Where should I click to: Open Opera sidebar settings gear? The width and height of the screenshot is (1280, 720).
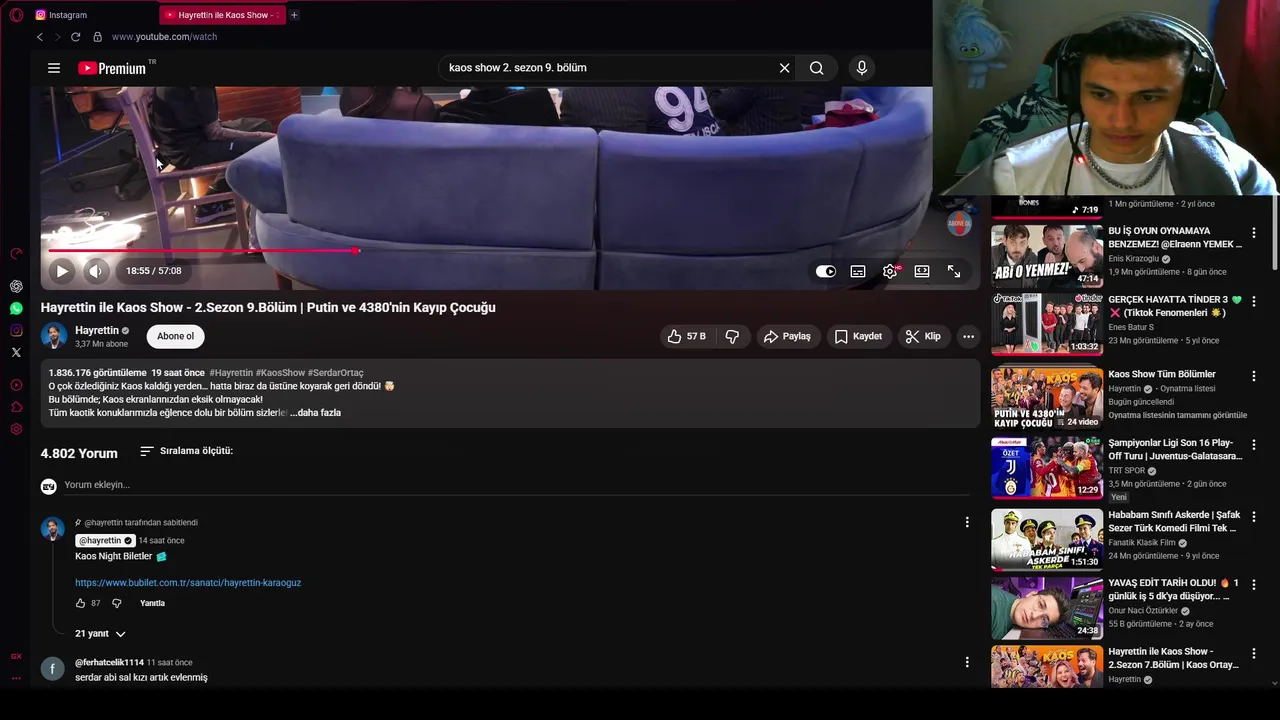coord(16,429)
